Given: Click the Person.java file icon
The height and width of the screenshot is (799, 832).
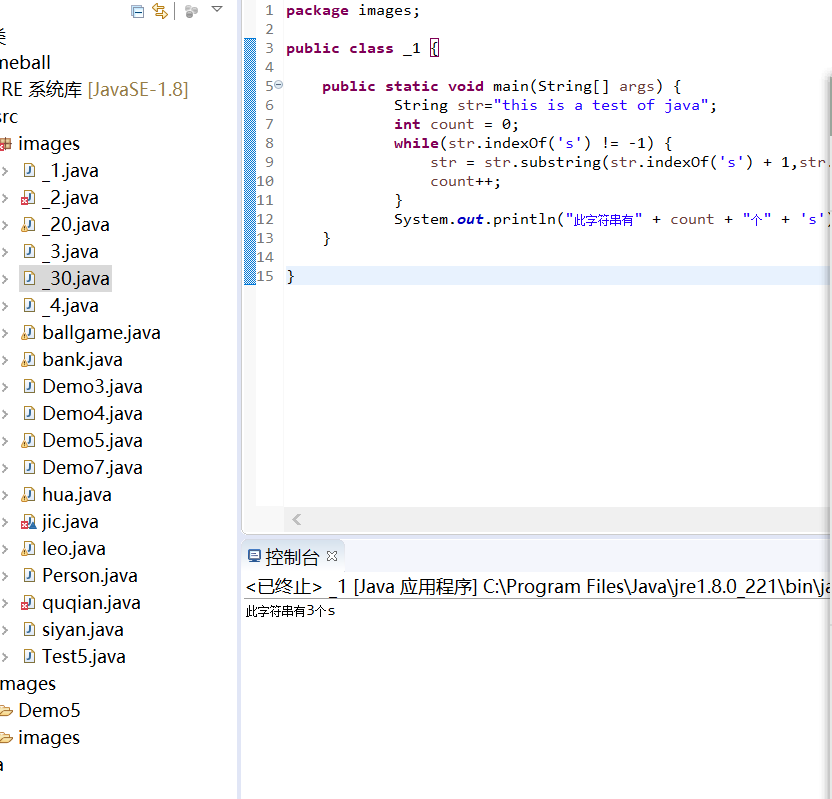Looking at the screenshot, I should (30, 576).
